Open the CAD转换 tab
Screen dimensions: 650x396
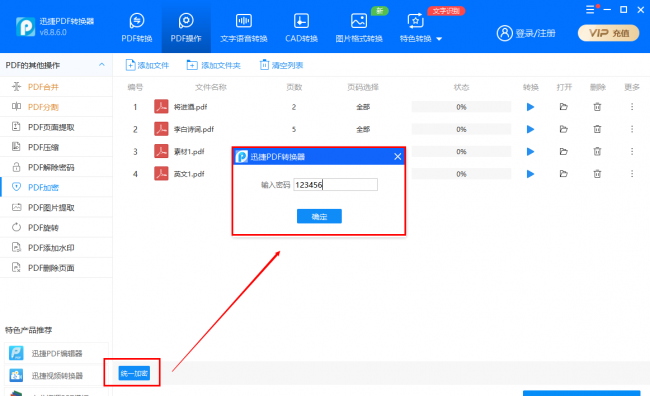tap(301, 28)
